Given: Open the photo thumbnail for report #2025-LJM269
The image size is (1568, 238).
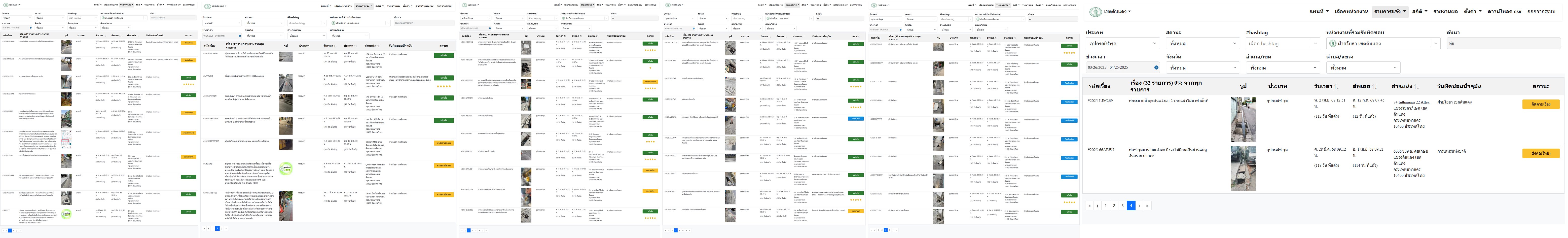Looking at the screenshot, I should click(x=1243, y=119).
